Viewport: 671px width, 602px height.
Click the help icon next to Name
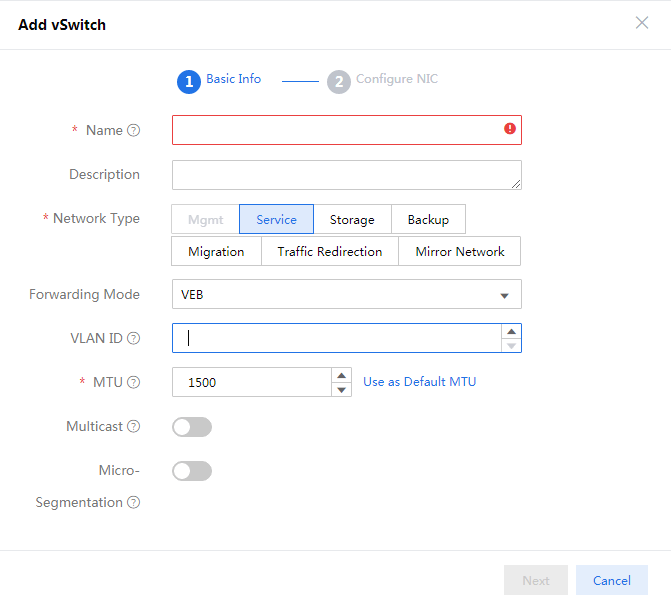134,130
